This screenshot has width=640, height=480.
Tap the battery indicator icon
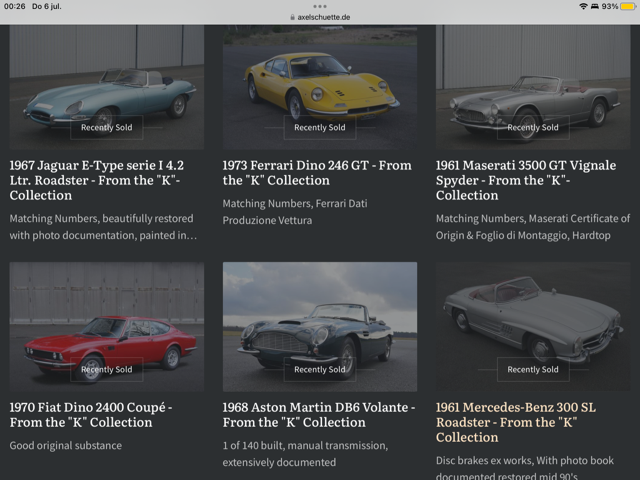pos(628,6)
